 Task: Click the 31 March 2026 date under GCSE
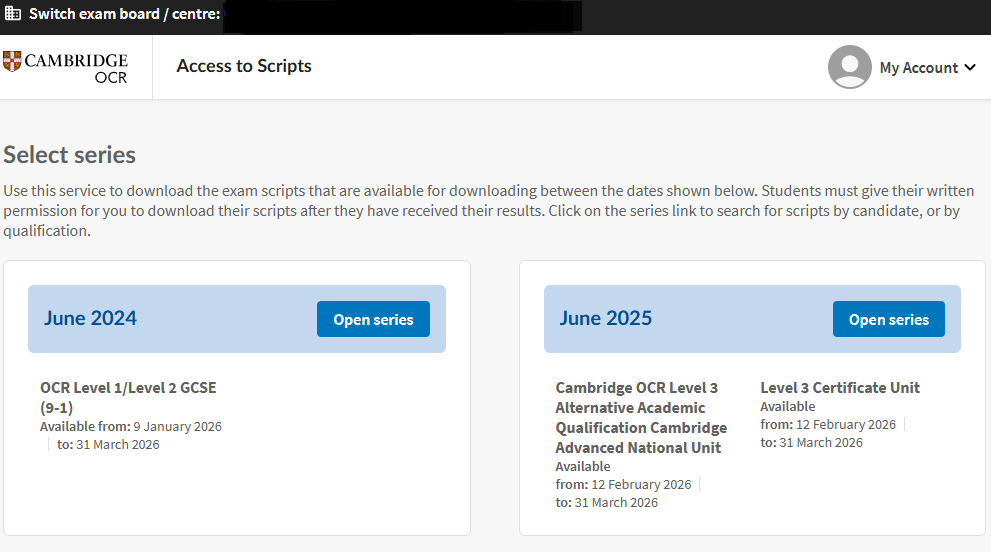click(x=117, y=444)
